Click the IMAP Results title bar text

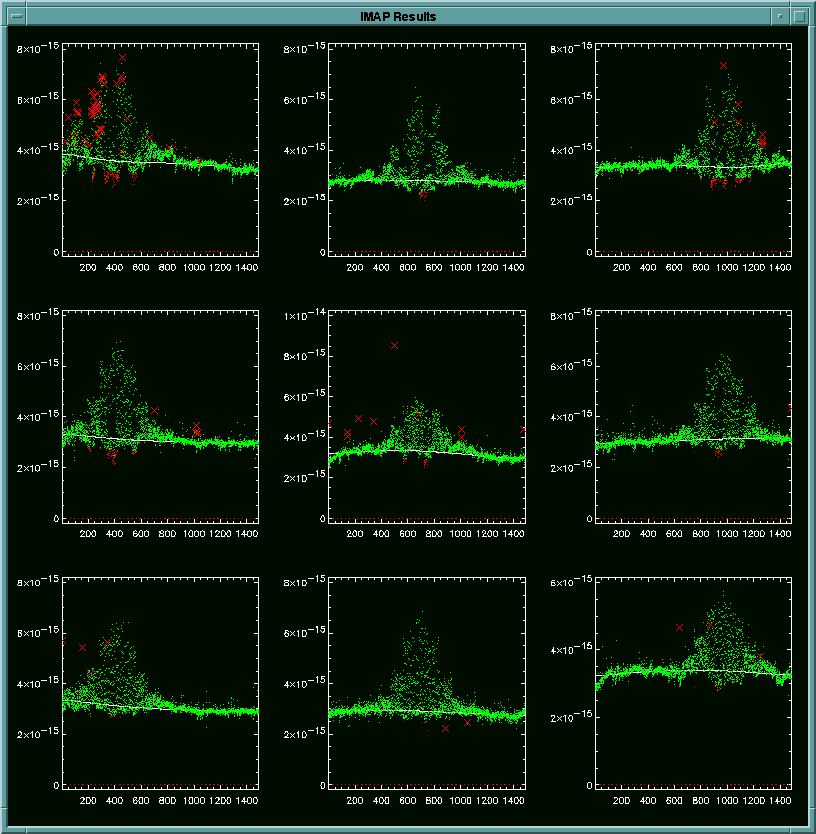(398, 16)
